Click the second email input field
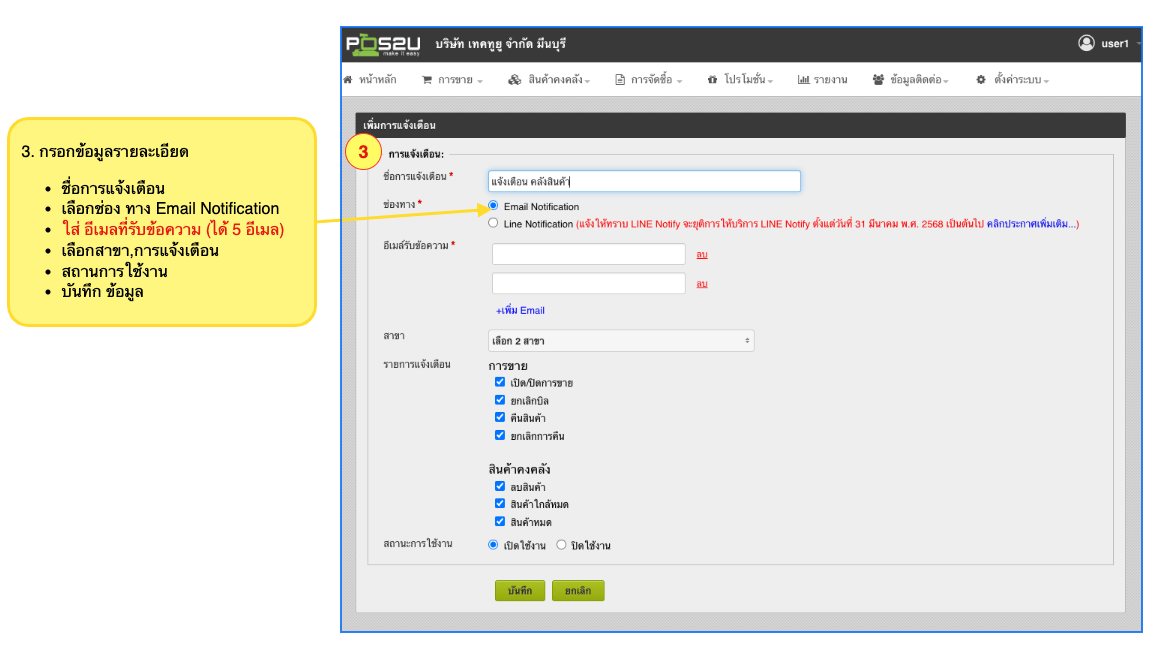 [x=588, y=283]
